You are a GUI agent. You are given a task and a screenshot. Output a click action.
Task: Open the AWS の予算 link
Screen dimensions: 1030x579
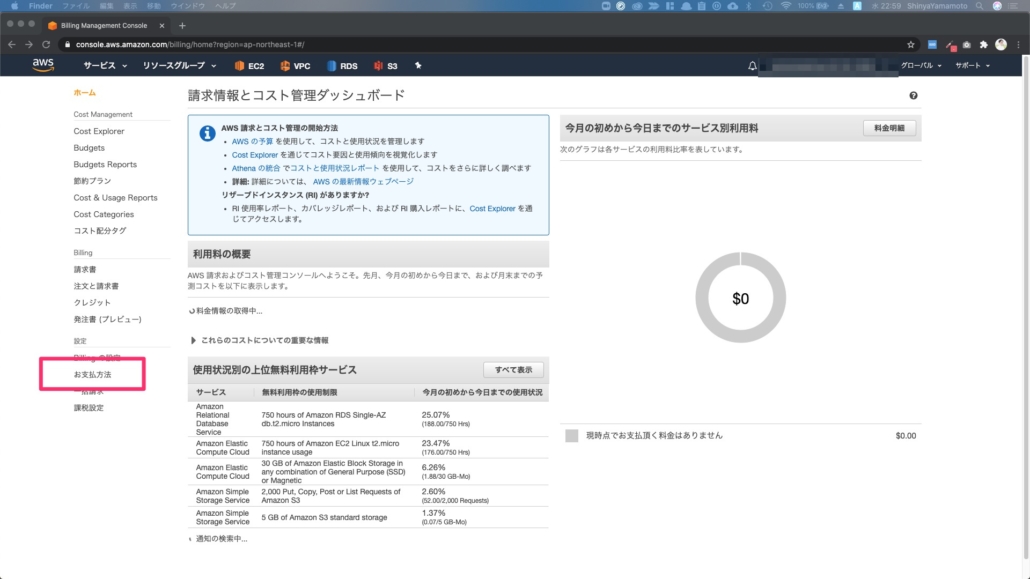(x=257, y=142)
